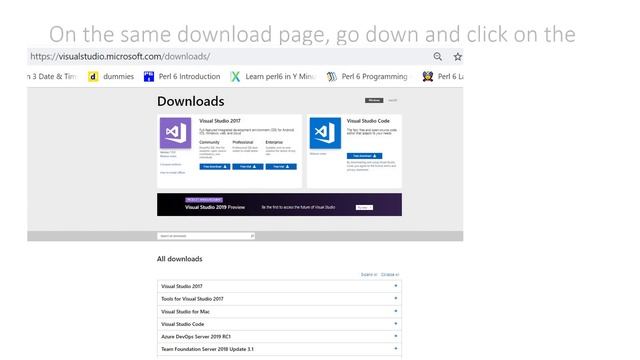Expand Team Foundation Server 2018 Update 3.1 row
Image resolution: width=640 pixels, height=360 pixels.
[x=279, y=349]
